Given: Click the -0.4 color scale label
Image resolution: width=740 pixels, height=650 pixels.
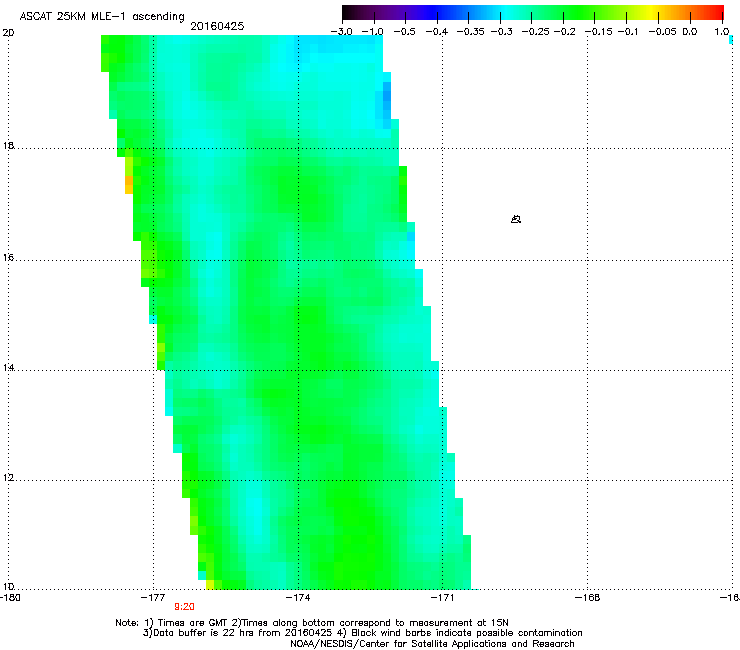Looking at the screenshot, I should point(437,32).
